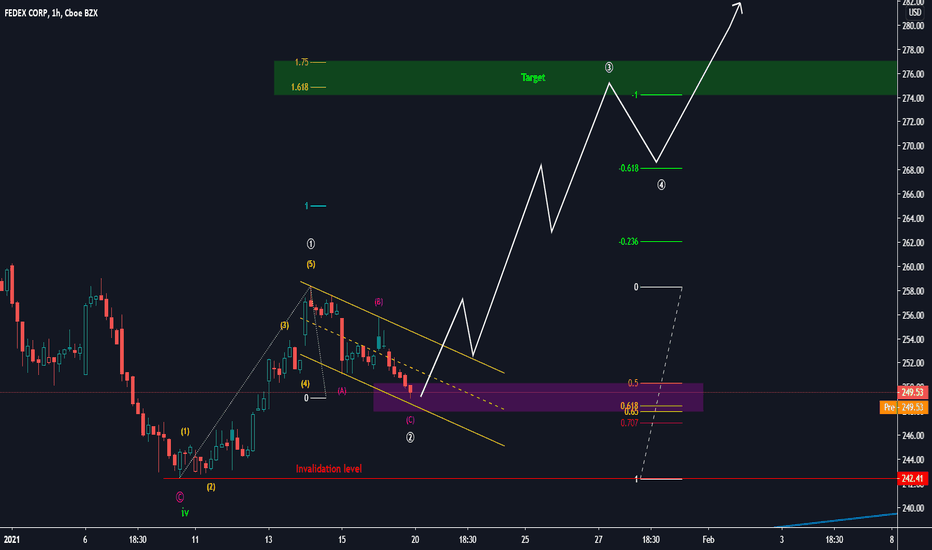
Task: Click the 15 date on time axis
Action: (342, 540)
